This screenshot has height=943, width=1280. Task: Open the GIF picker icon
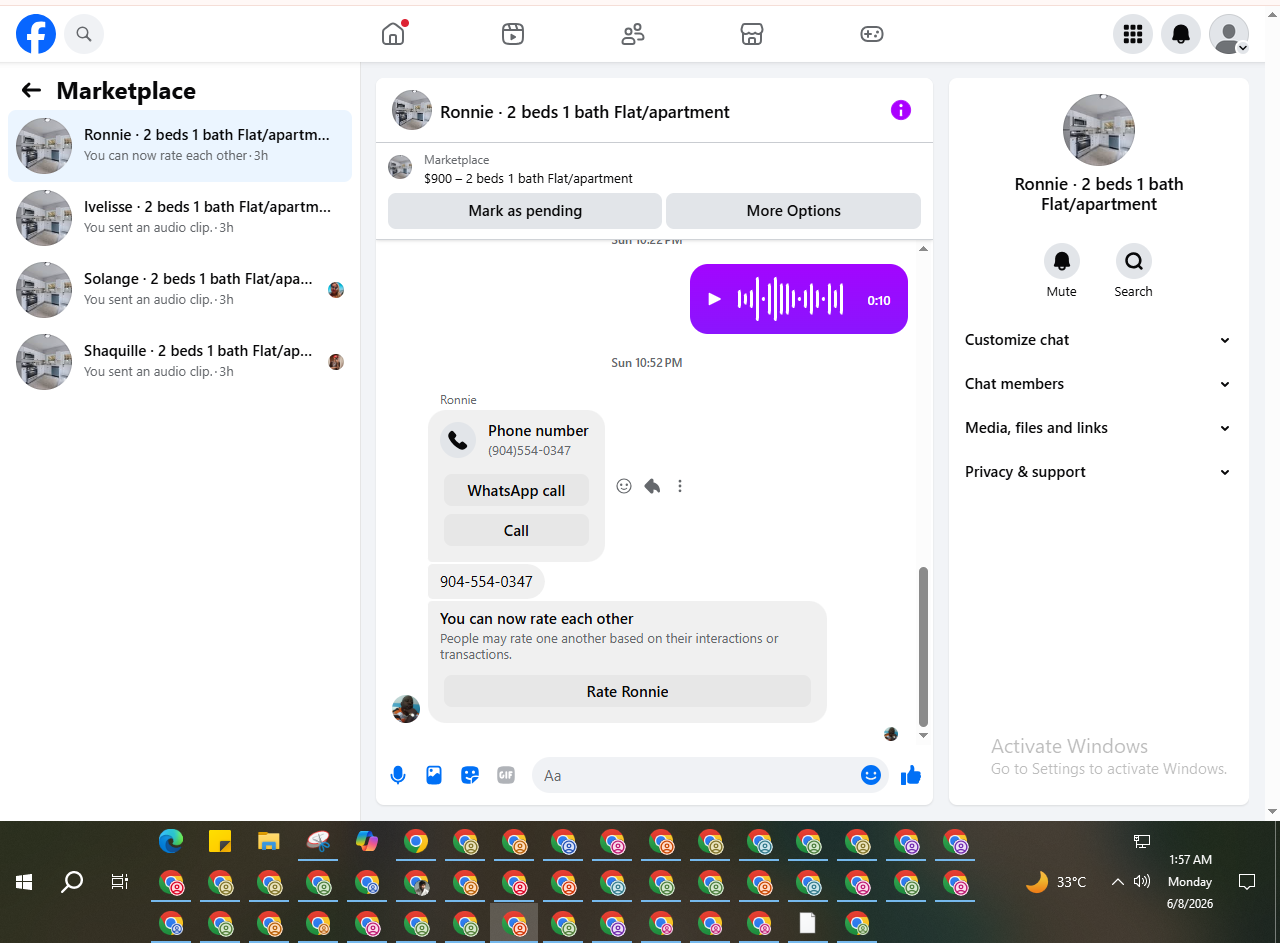tap(506, 775)
